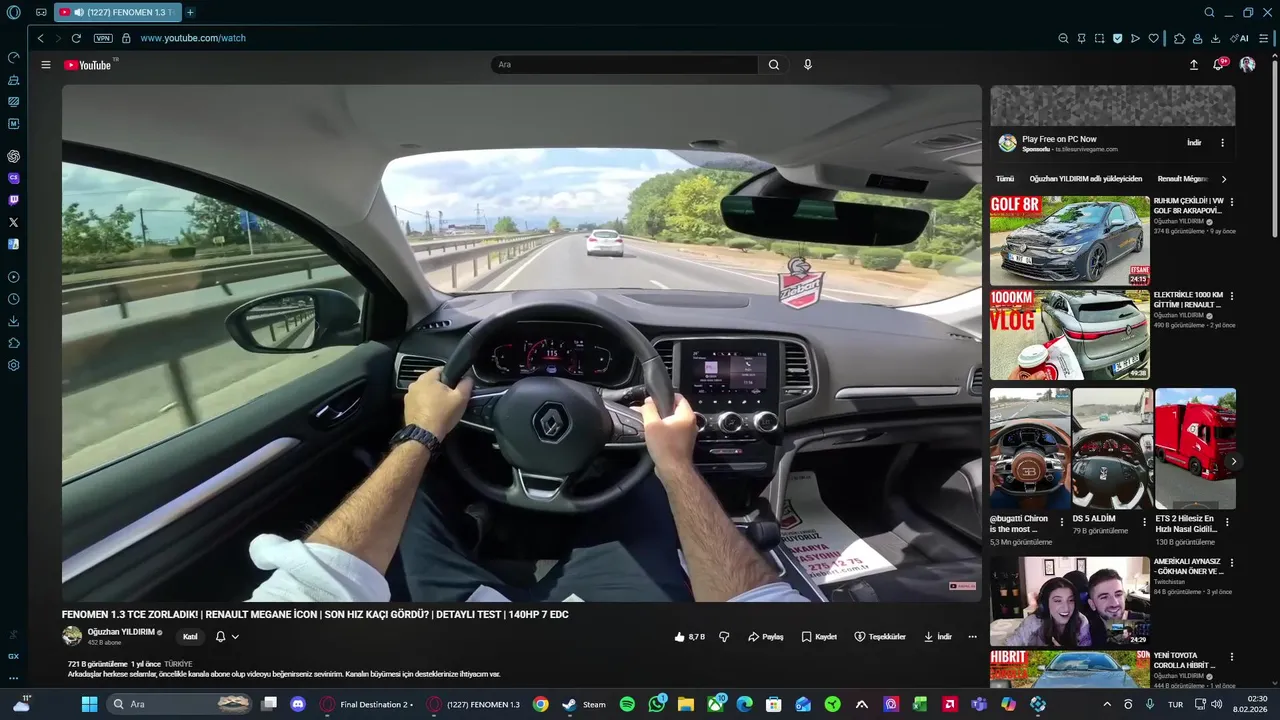Screen dimensions: 1280x720
Task: Click the zoom-out magnifier in address bar
Action: click(1063, 38)
